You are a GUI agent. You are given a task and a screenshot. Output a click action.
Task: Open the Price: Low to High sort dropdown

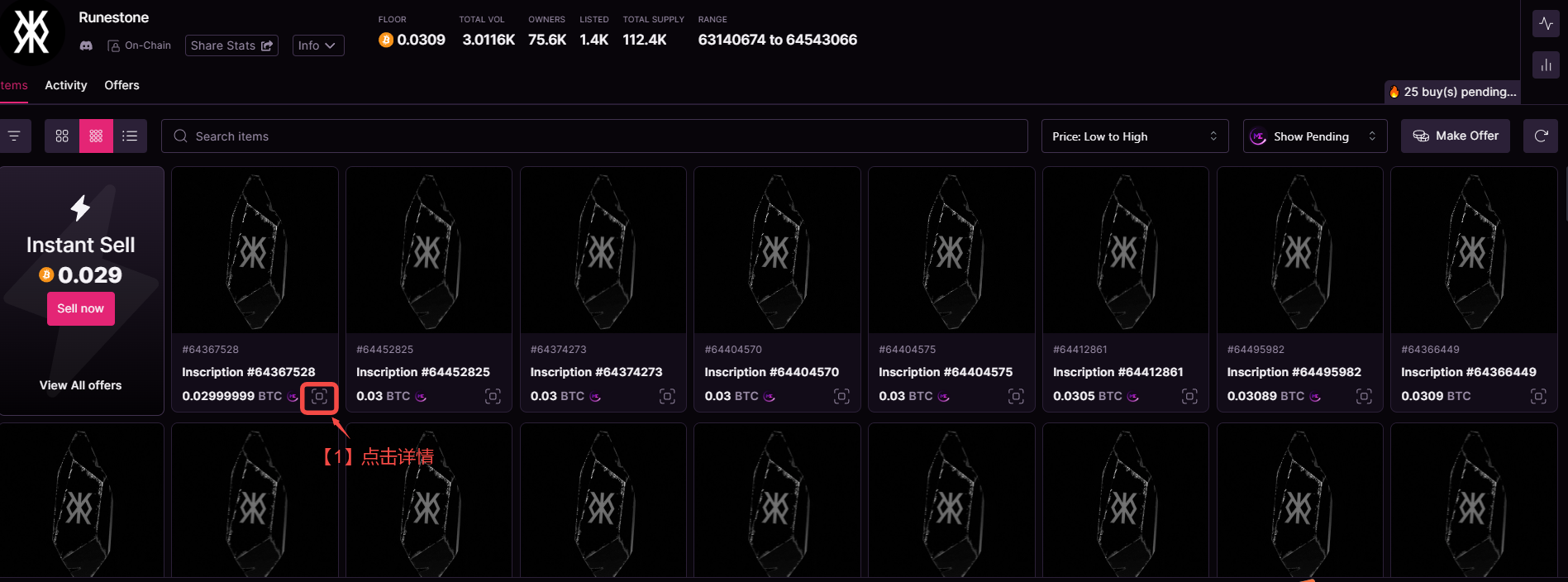1134,136
